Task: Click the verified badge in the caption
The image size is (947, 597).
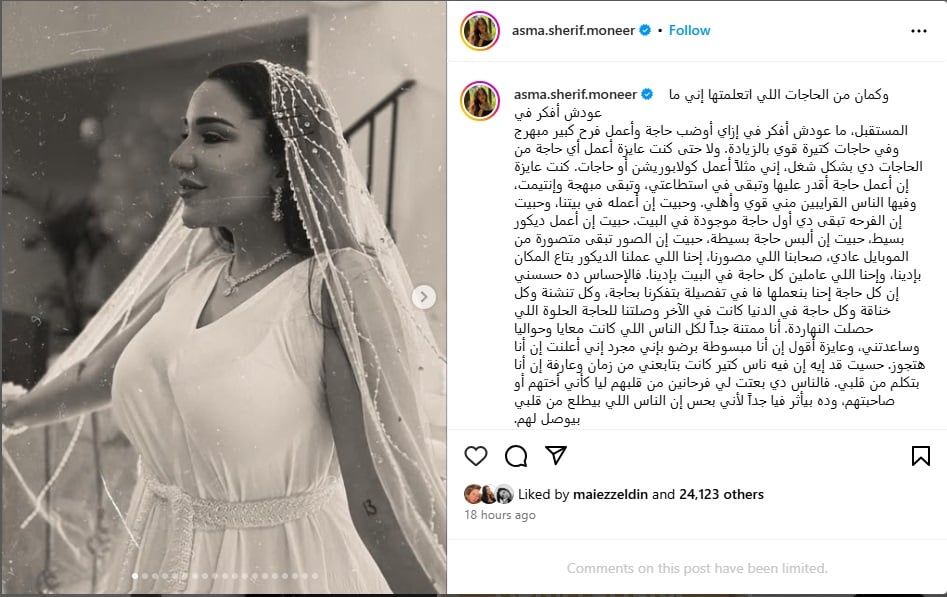Action: click(647, 94)
